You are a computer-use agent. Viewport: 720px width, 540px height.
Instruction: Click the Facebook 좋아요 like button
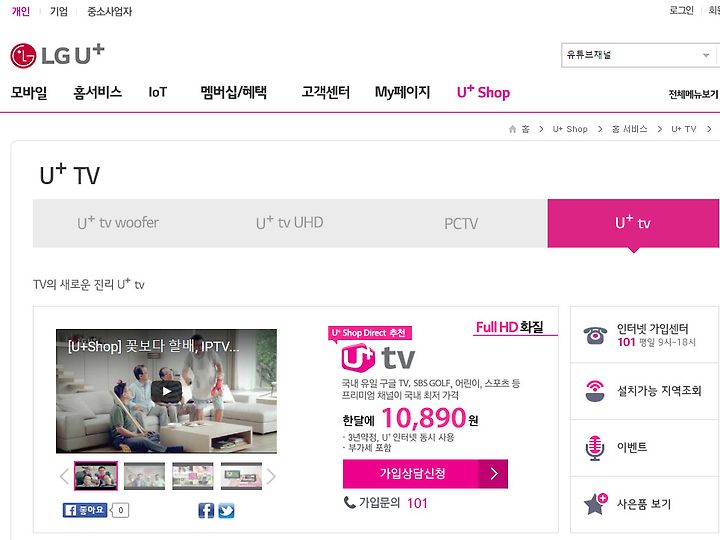[85, 510]
